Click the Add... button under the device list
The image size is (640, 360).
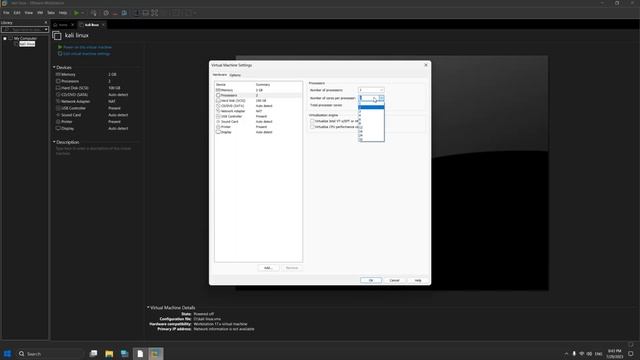pos(268,268)
